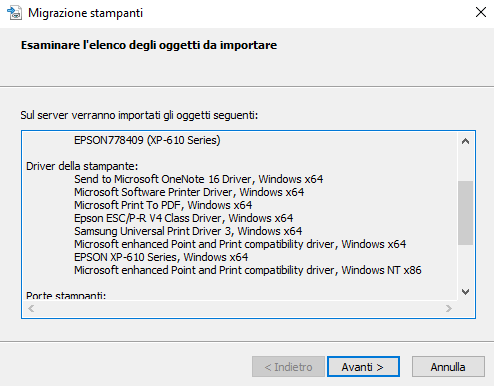Click 'Sul server verranno importati' label
Screen dimensions: 494x386
[x=139, y=115]
